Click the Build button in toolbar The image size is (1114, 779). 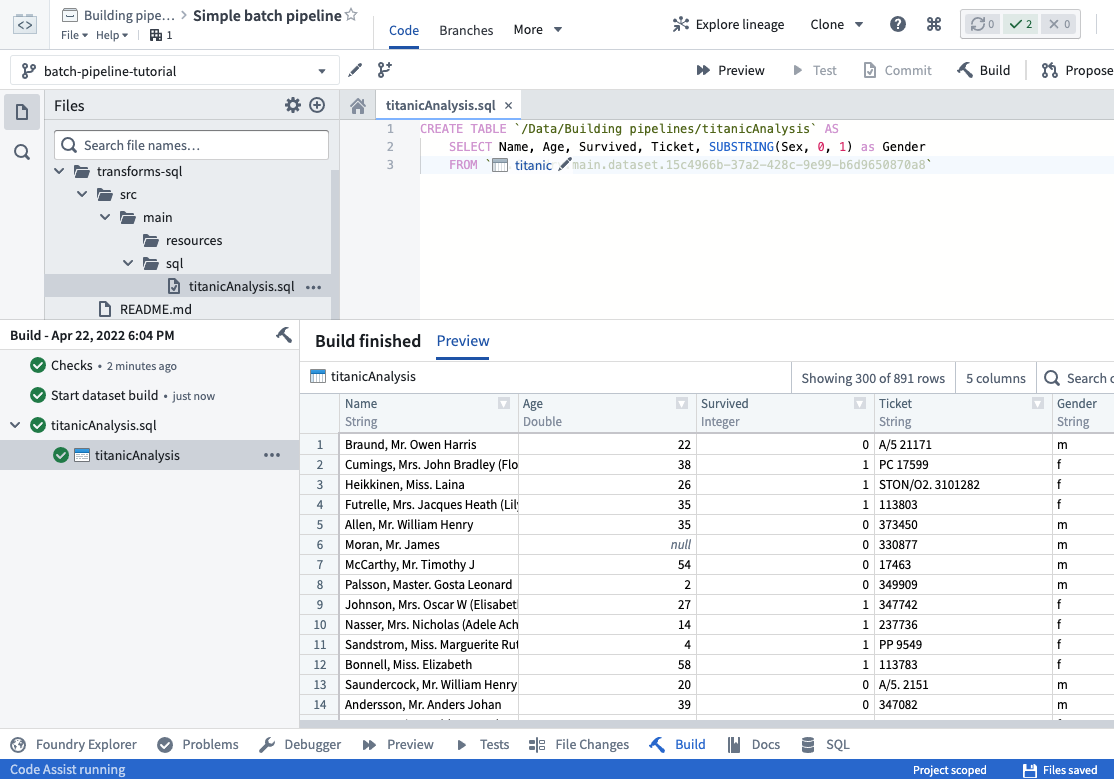(x=983, y=70)
